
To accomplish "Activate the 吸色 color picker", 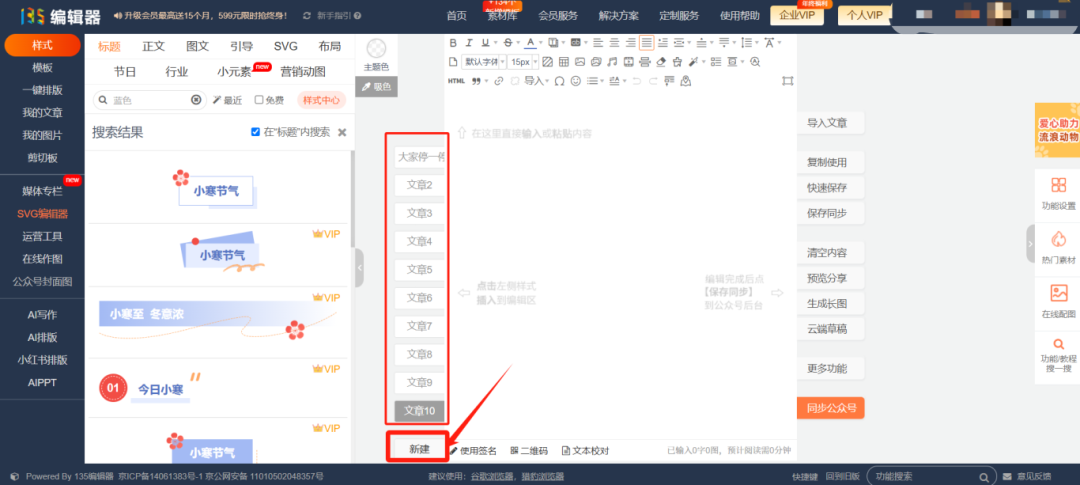I will (x=377, y=87).
